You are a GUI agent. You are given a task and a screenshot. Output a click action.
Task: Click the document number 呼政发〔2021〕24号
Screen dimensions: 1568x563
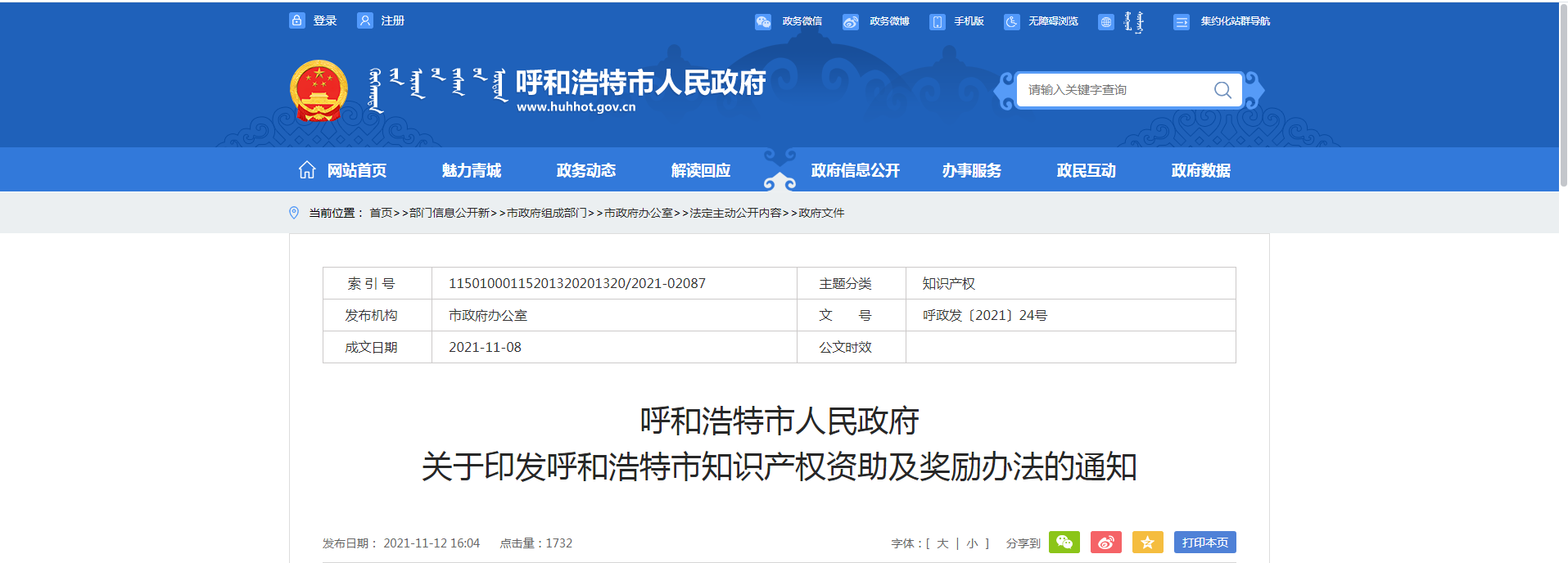coord(985,315)
